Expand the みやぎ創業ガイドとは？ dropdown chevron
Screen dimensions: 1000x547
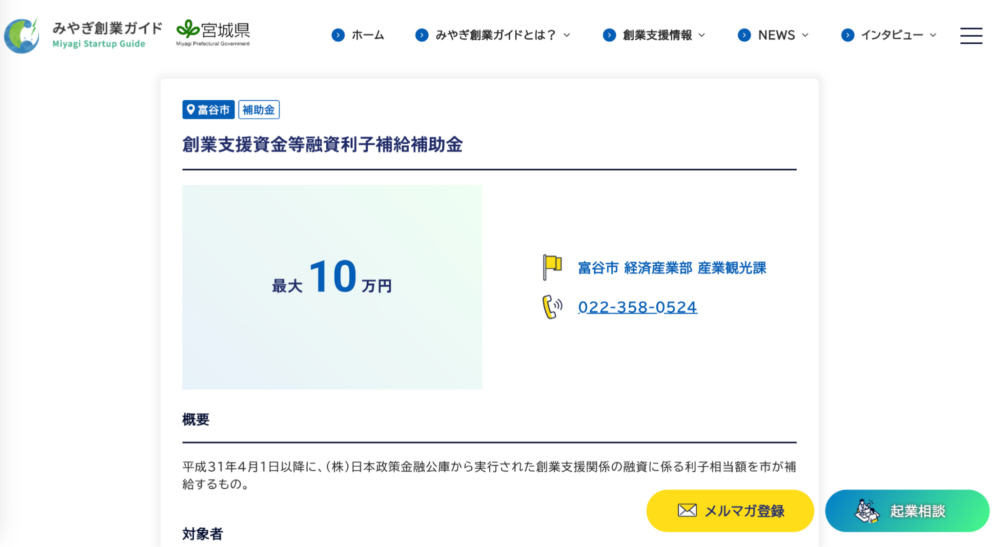pyautogui.click(x=566, y=35)
